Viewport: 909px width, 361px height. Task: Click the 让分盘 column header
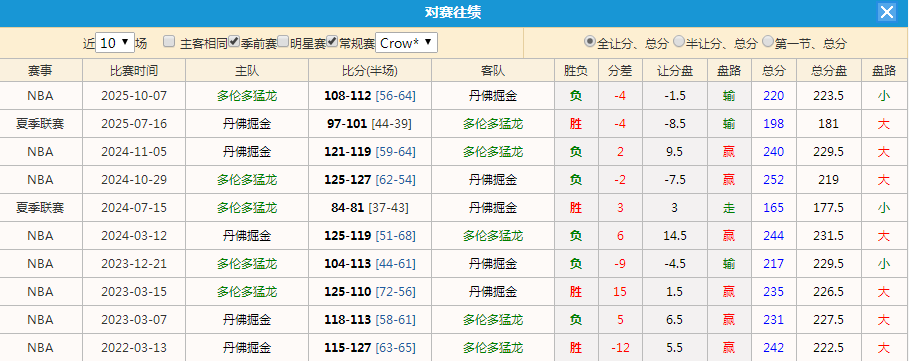coord(675,71)
